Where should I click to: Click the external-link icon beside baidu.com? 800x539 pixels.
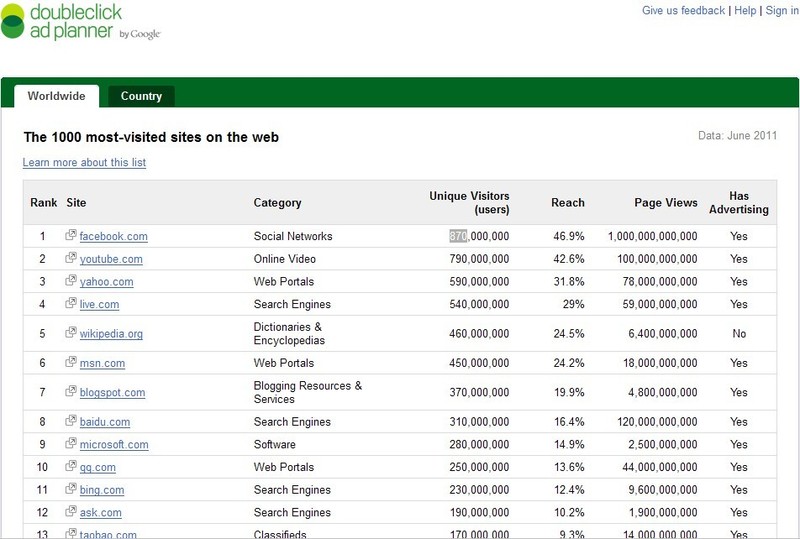click(x=71, y=422)
